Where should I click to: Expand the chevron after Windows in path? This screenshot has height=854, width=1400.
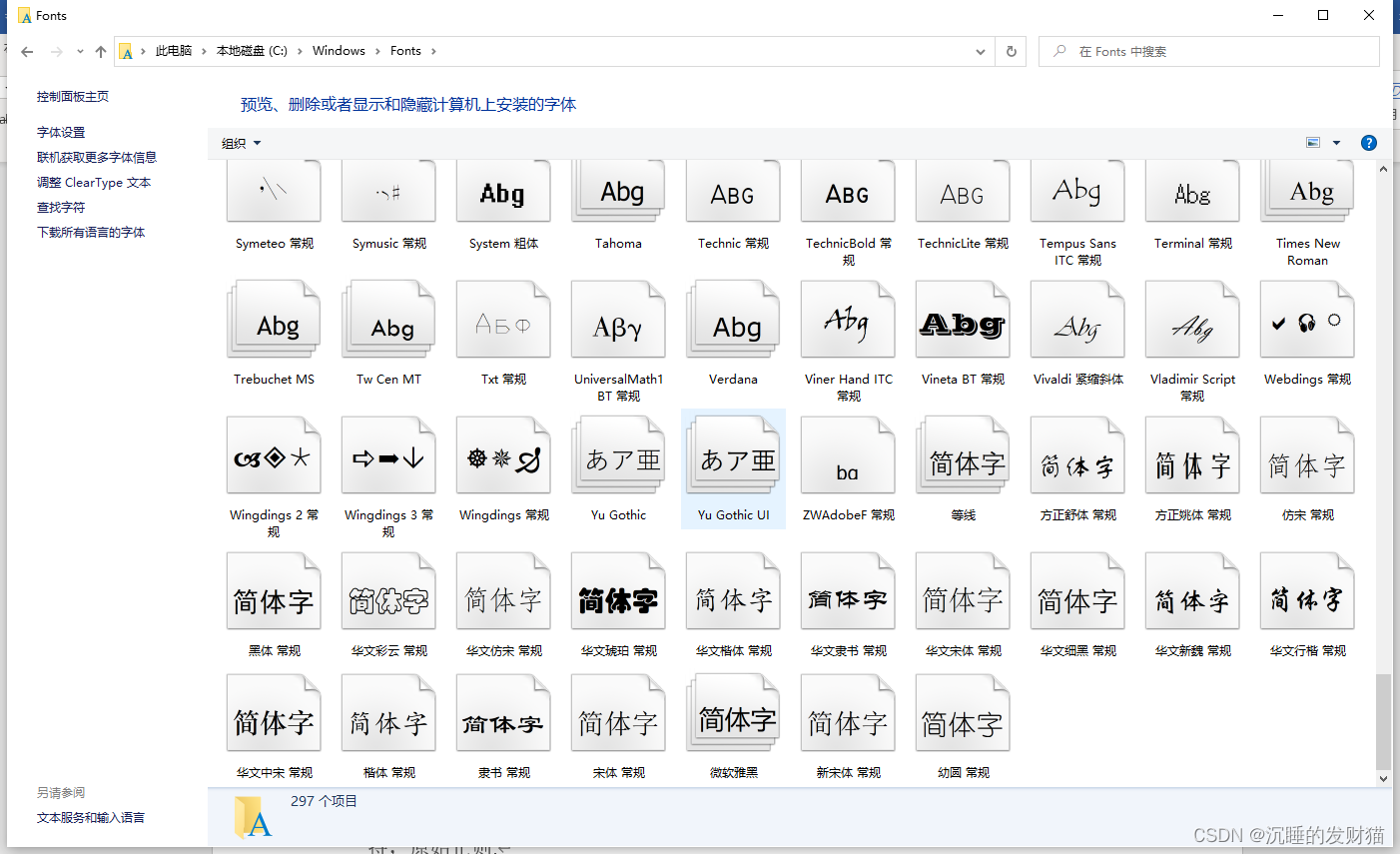[375, 51]
